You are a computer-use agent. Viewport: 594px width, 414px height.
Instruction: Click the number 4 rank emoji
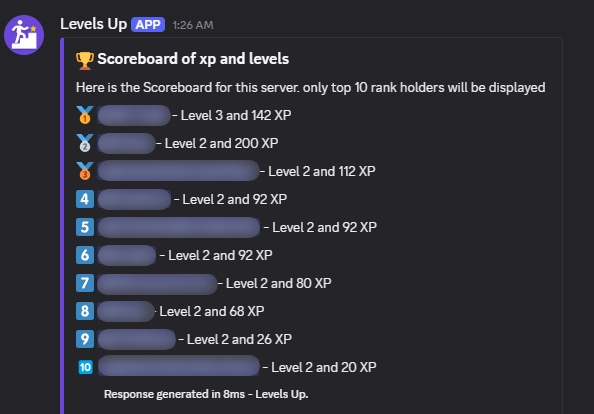[x=85, y=199]
